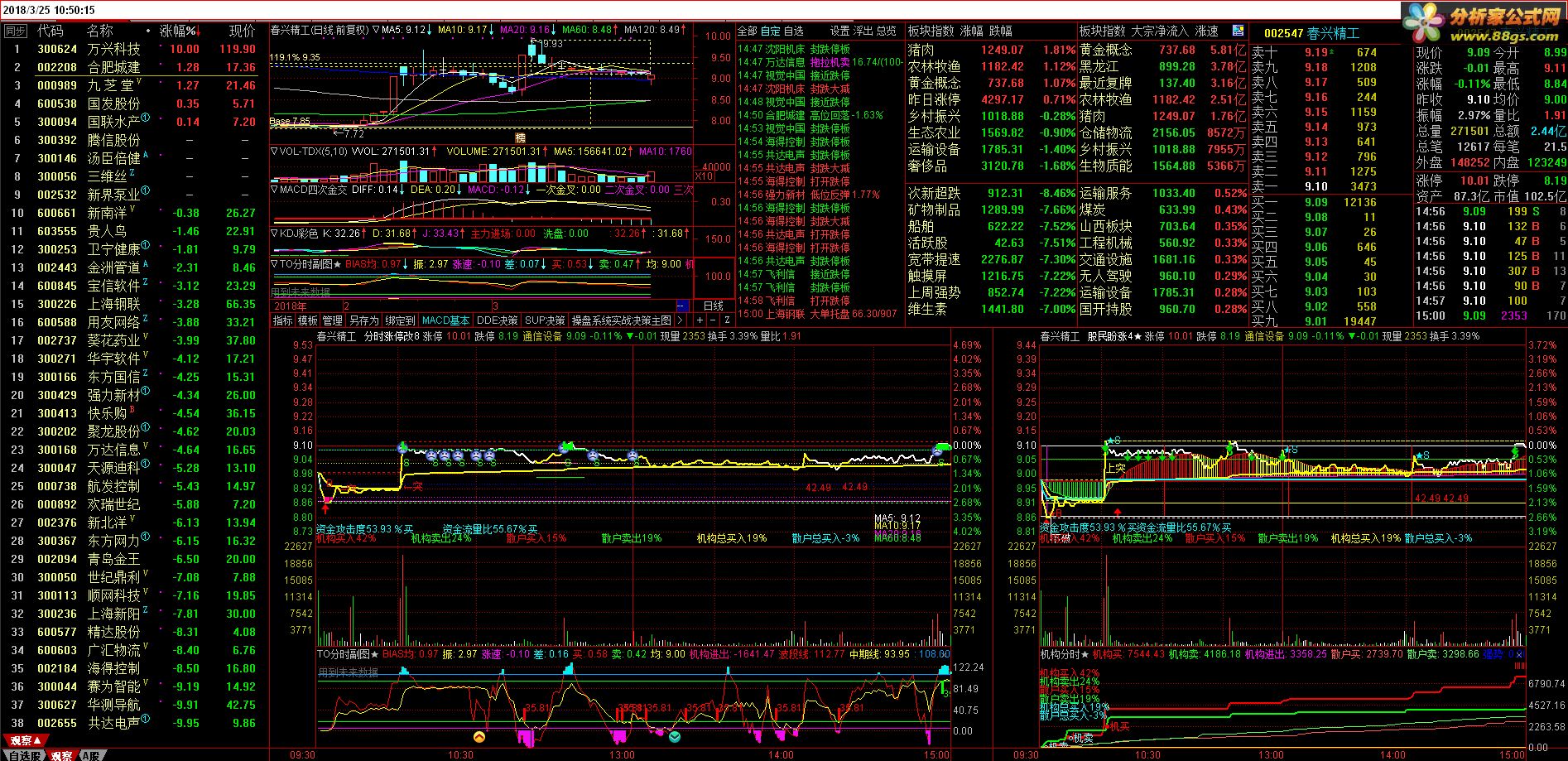Click the 榜 badge on the daily K-line
1568x761 pixels.
click(x=520, y=137)
